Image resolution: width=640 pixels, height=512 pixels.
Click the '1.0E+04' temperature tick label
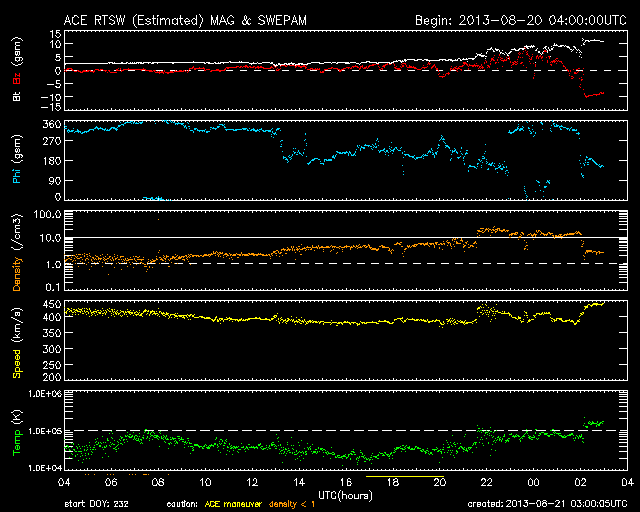[x=45, y=468]
